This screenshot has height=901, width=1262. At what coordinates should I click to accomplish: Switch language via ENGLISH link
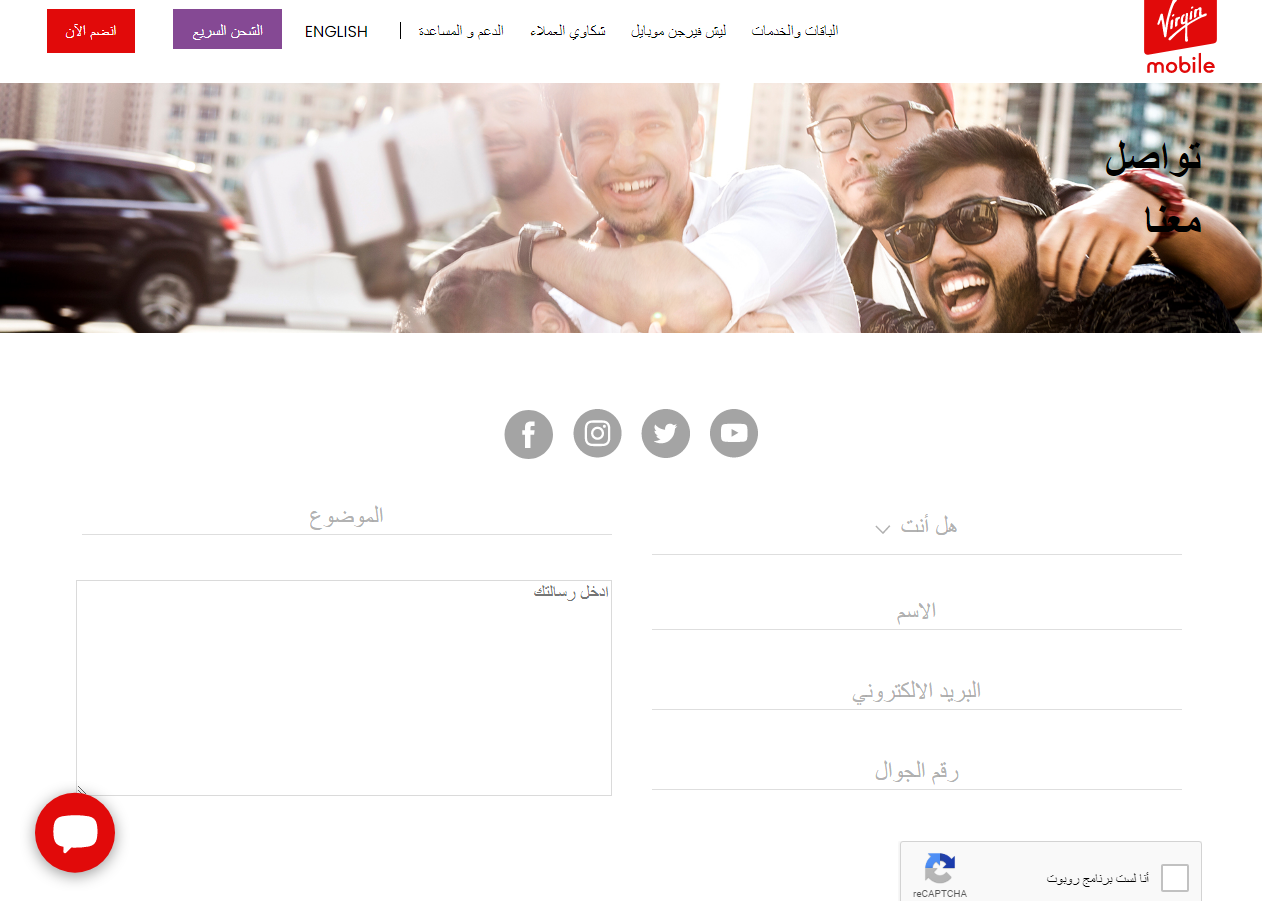(336, 31)
